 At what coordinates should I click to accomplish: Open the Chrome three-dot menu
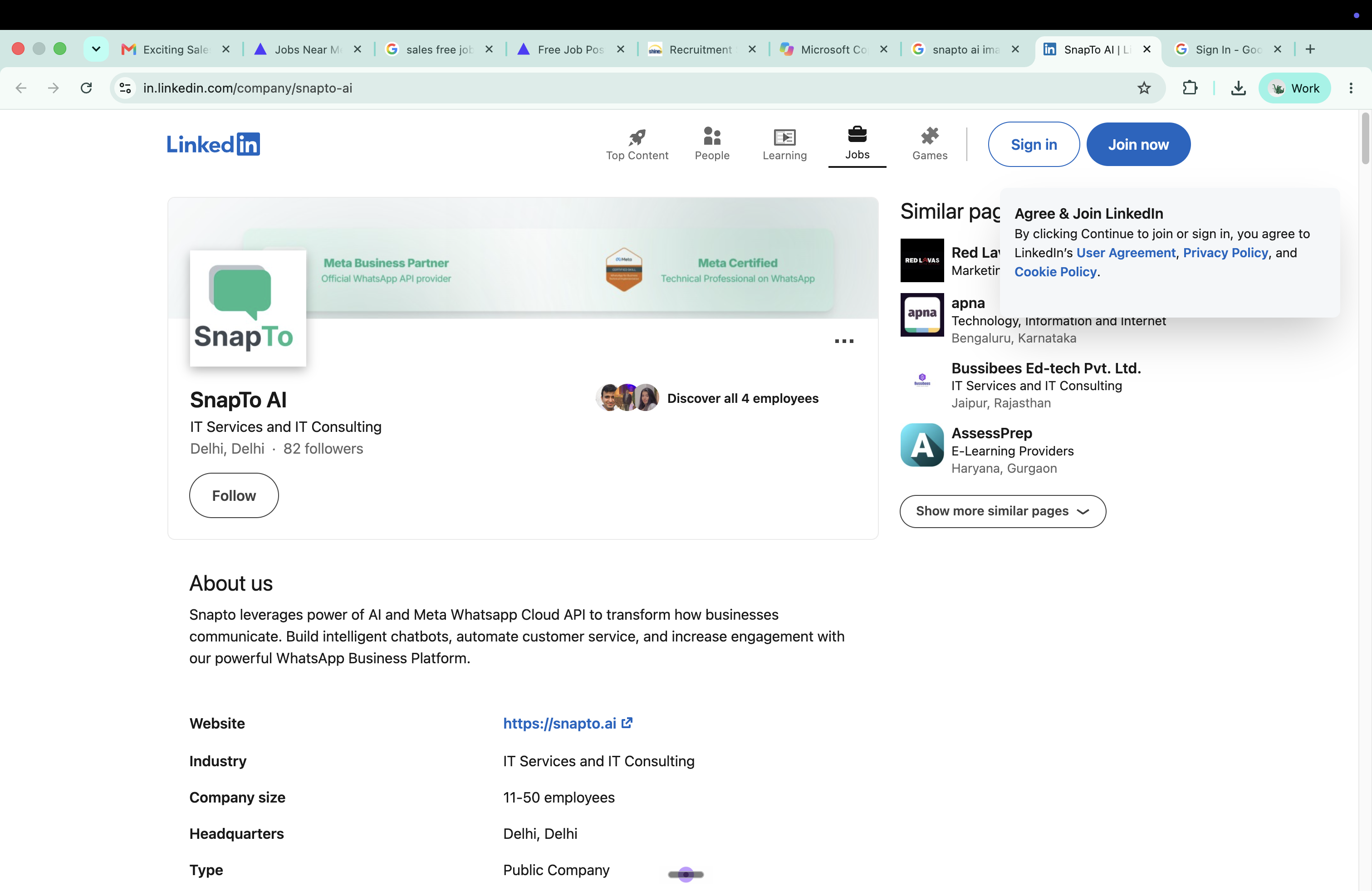pos(1351,88)
